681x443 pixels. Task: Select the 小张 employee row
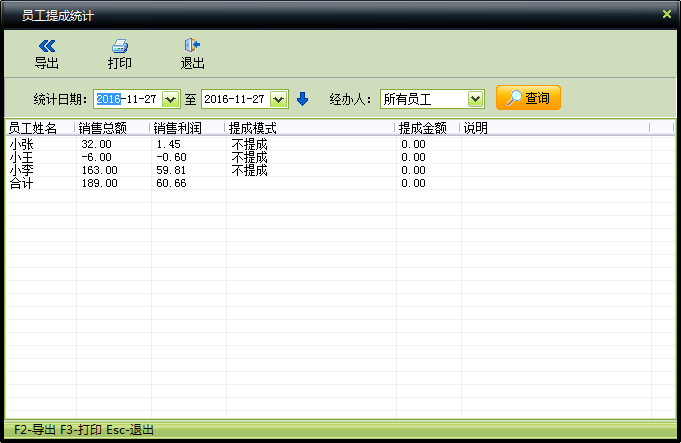pyautogui.click(x=340, y=144)
